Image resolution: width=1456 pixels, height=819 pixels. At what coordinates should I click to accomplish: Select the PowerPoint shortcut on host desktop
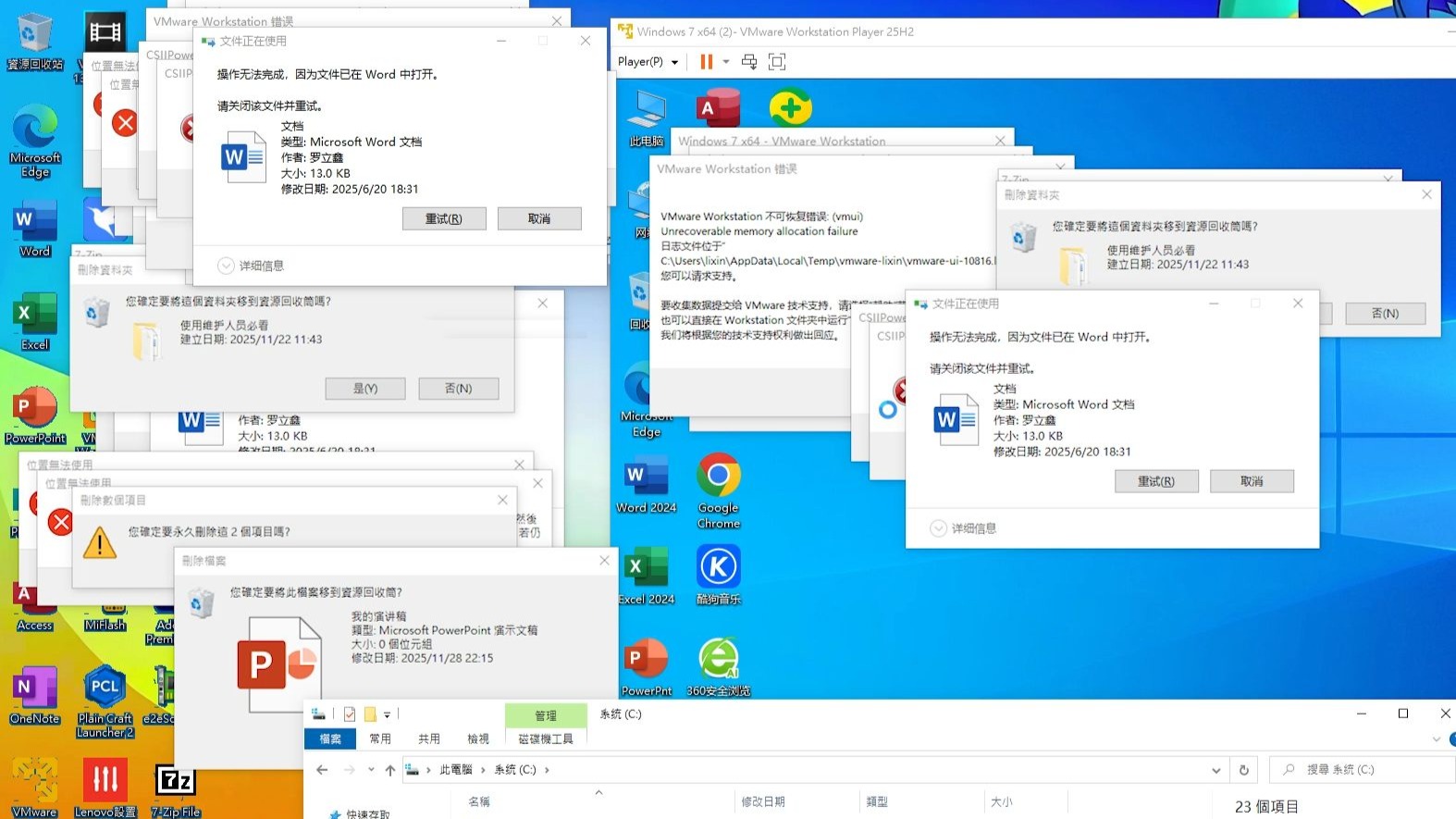tap(35, 415)
